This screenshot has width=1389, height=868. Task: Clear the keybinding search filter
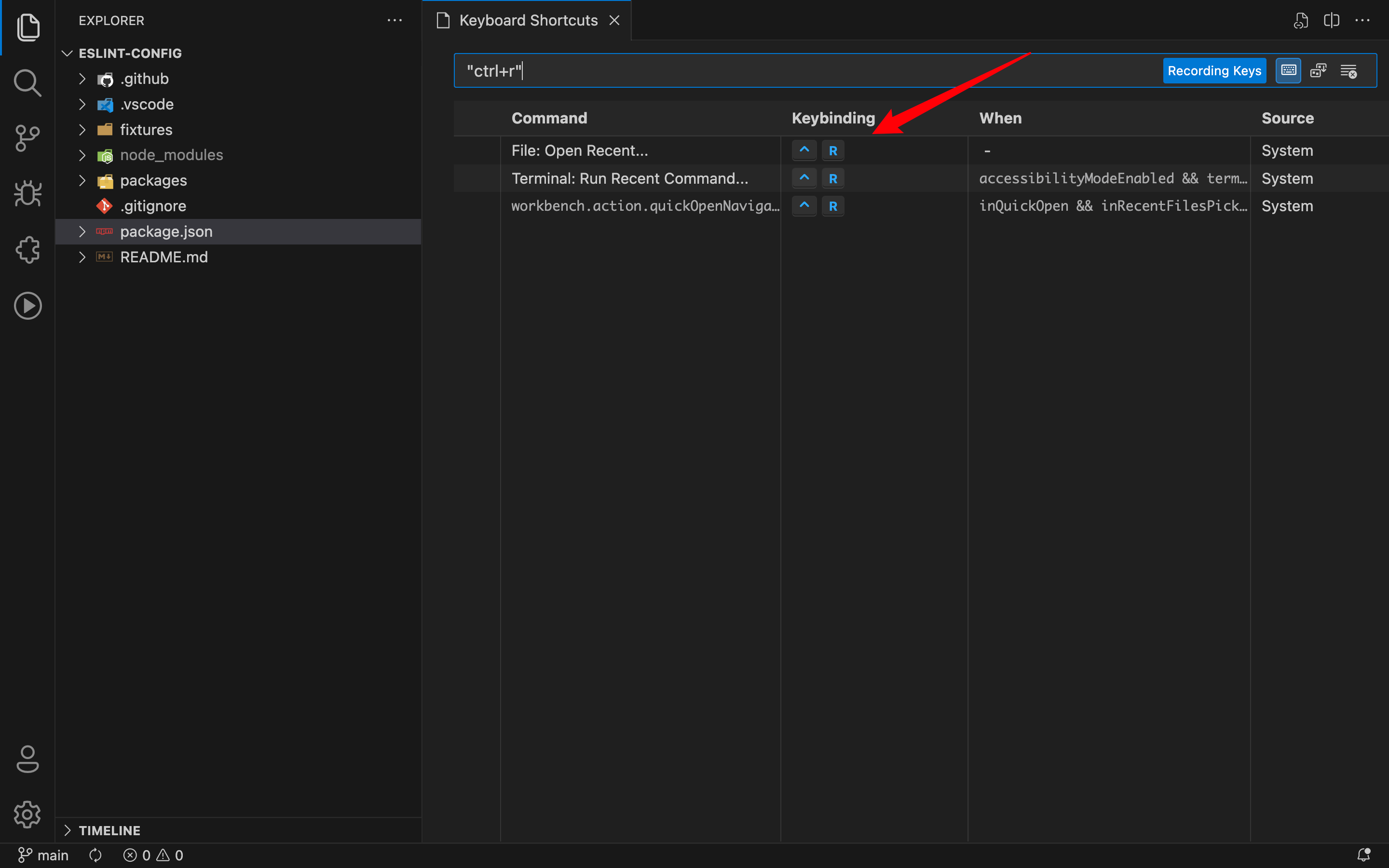[1349, 70]
